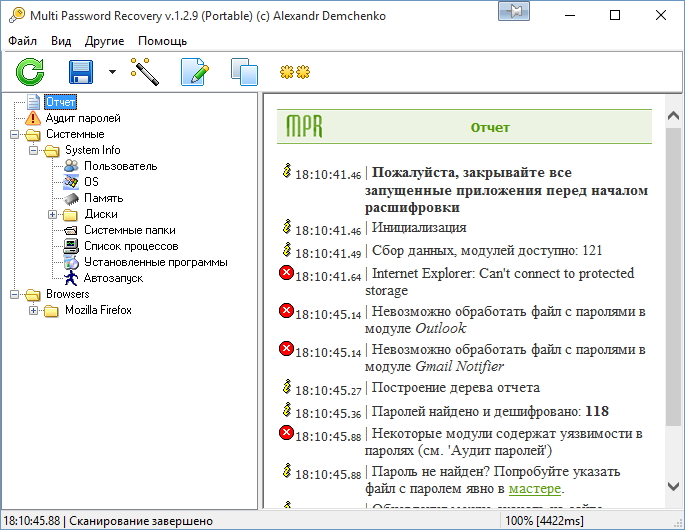Click the running man icon beside Автозапуск
This screenshot has width=685, height=530.
coord(71,278)
